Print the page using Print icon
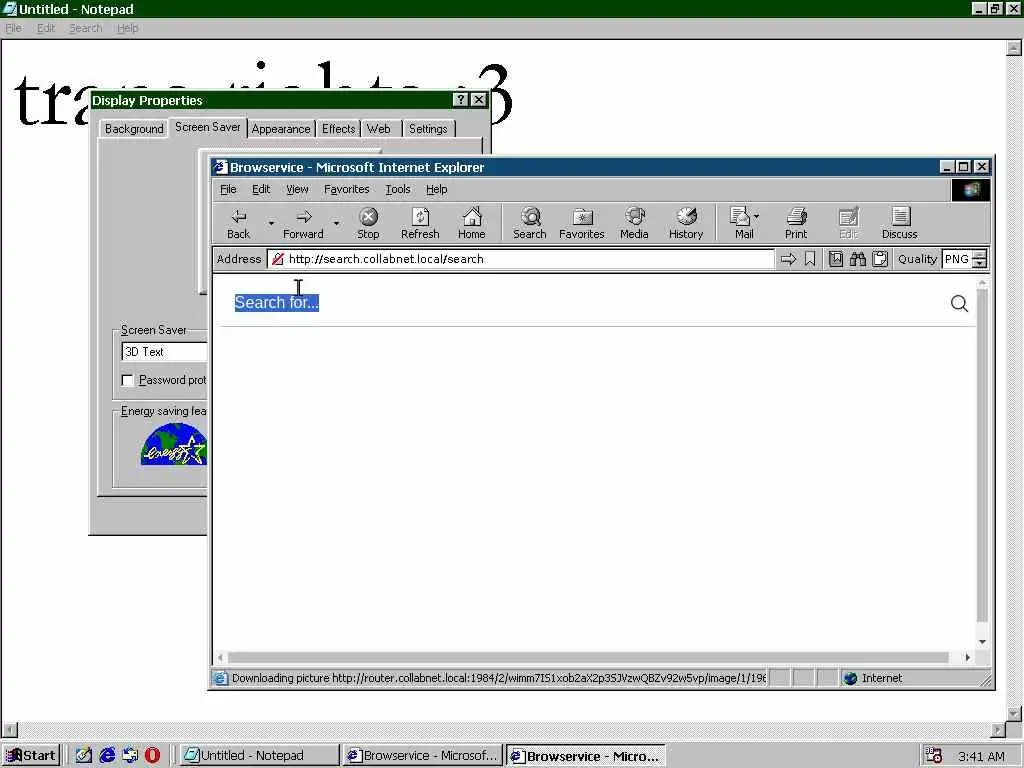 coord(796,223)
